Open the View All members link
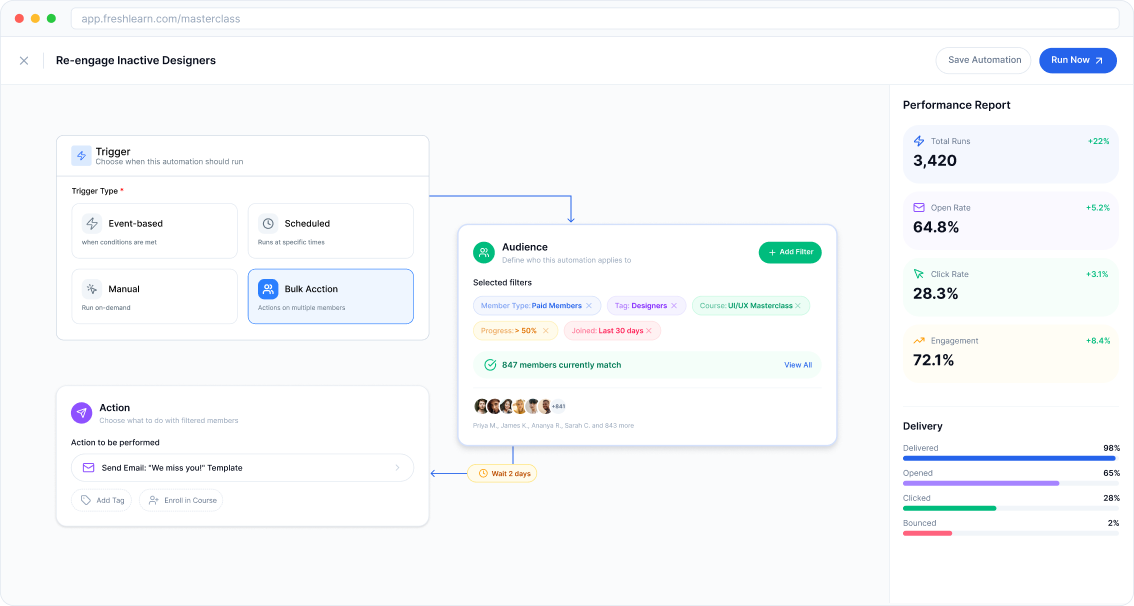 coord(798,365)
